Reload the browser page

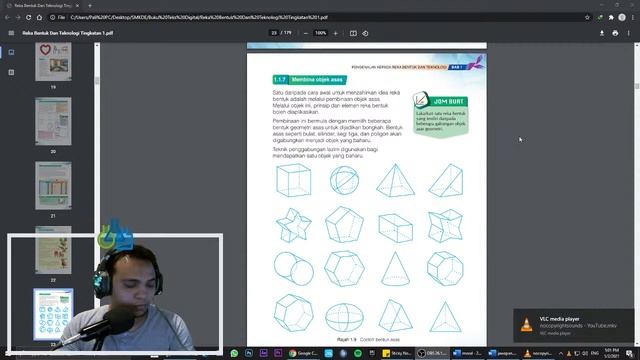click(29, 17)
